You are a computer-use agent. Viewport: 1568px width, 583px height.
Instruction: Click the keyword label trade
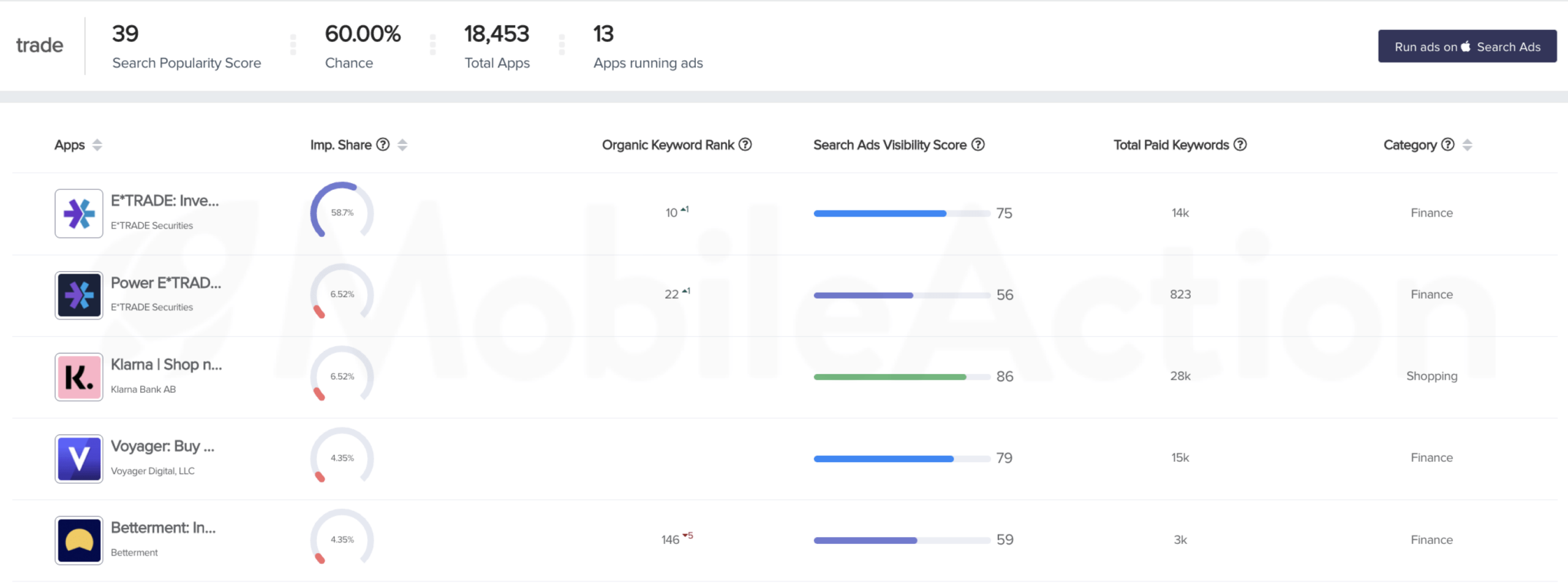pos(40,45)
